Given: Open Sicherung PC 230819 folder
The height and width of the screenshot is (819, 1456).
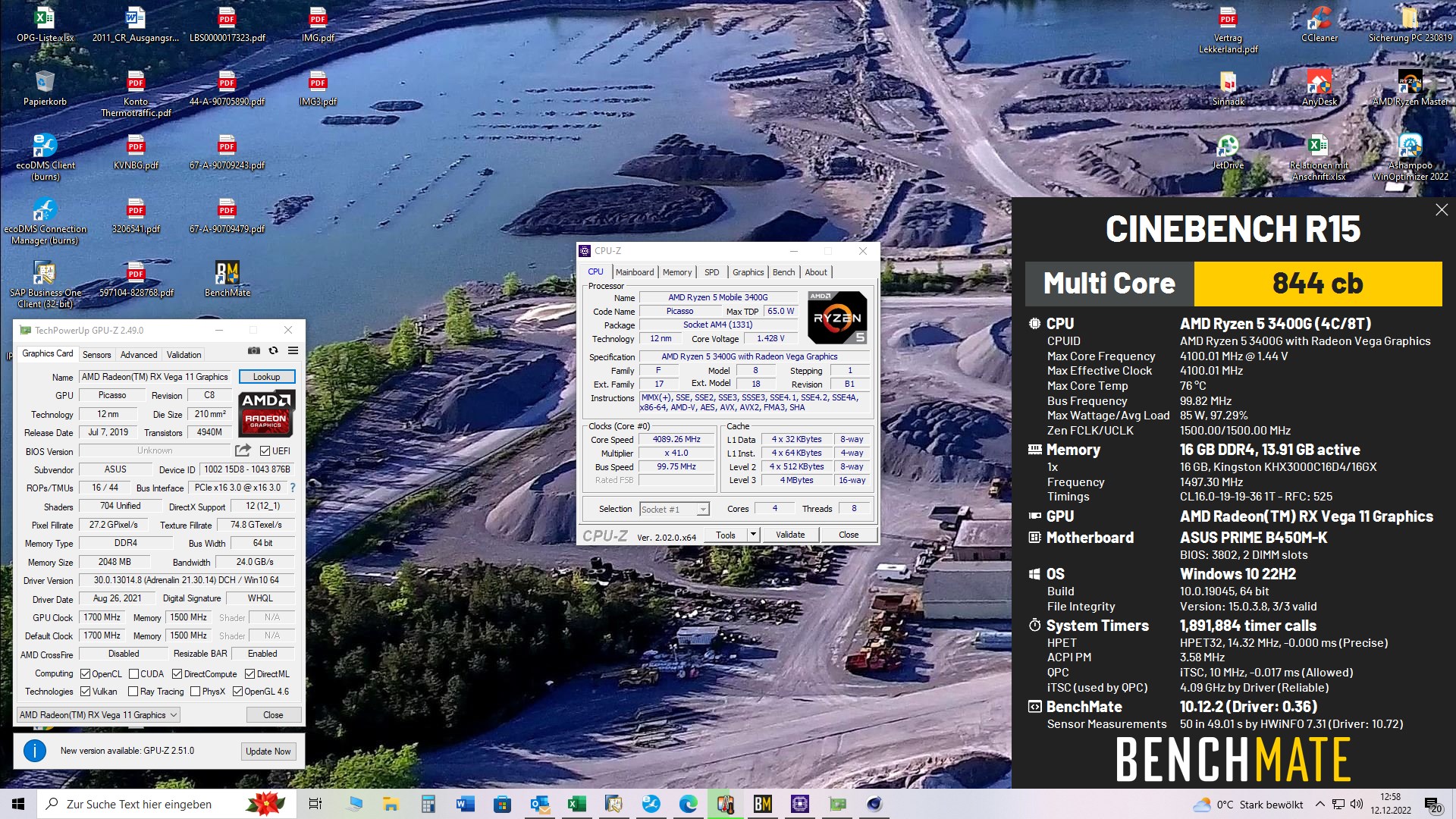Looking at the screenshot, I should tap(1410, 24).
